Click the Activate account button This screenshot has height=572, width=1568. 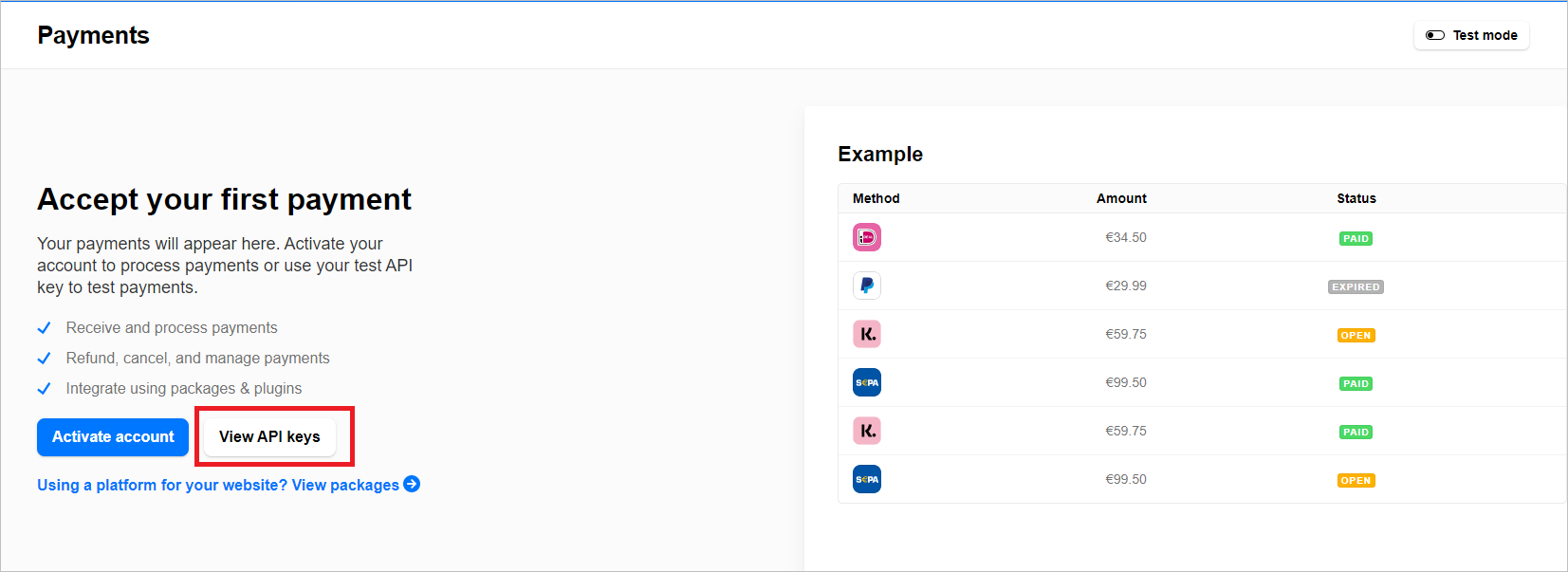[x=113, y=437]
